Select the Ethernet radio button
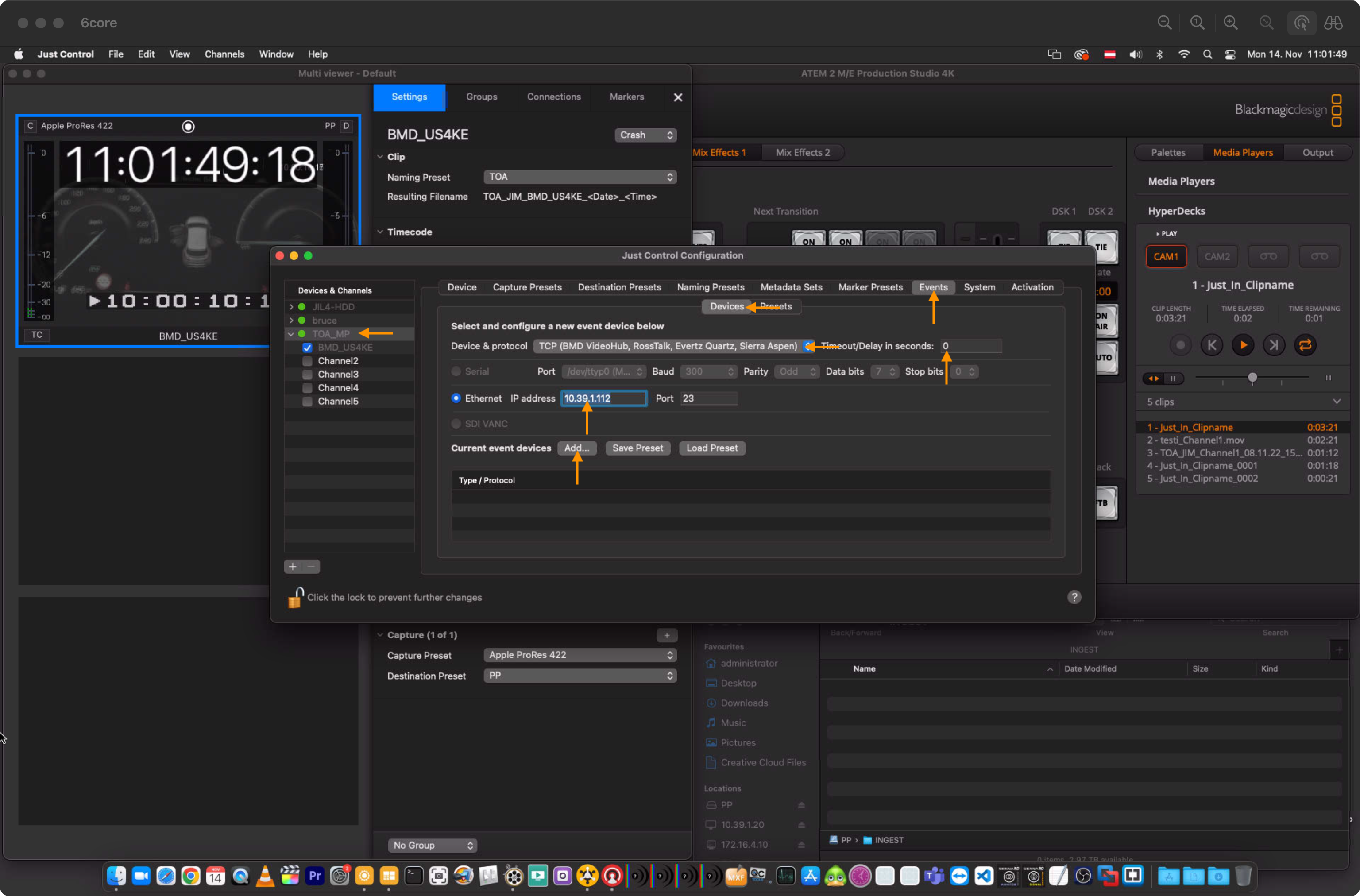This screenshot has width=1360, height=896. 456,398
